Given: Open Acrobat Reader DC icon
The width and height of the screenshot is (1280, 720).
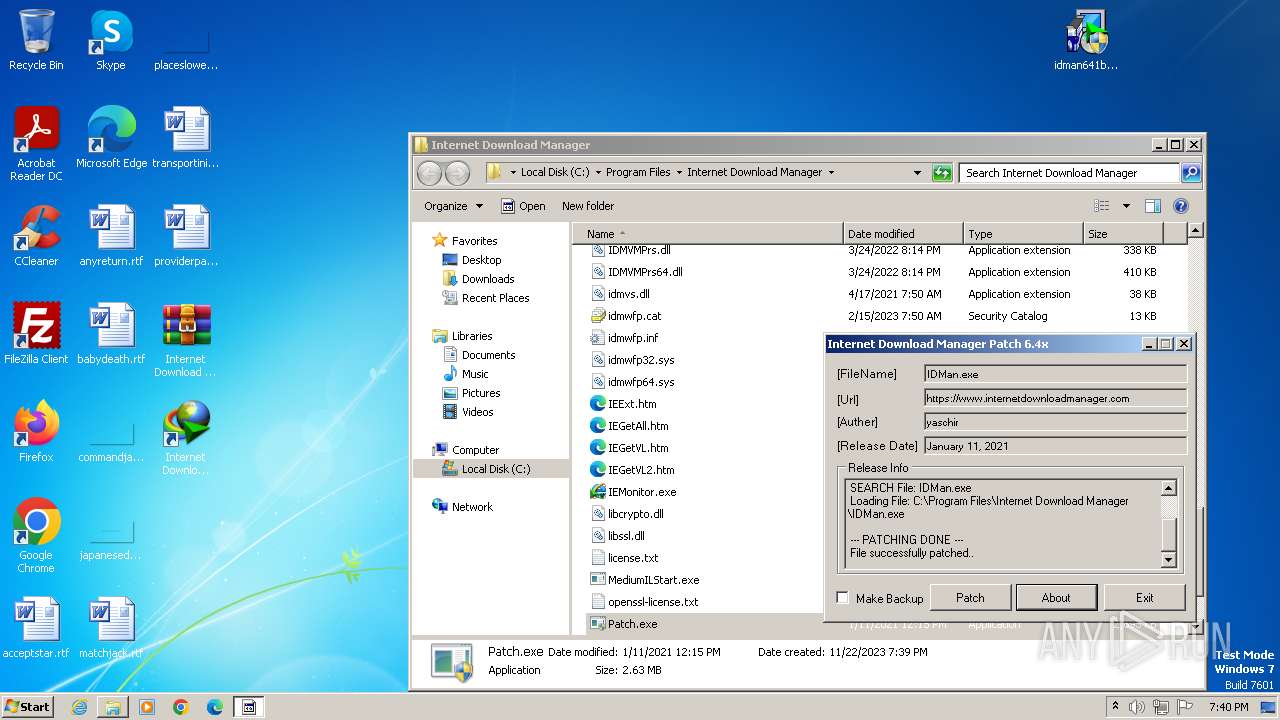Looking at the screenshot, I should click(36, 138).
